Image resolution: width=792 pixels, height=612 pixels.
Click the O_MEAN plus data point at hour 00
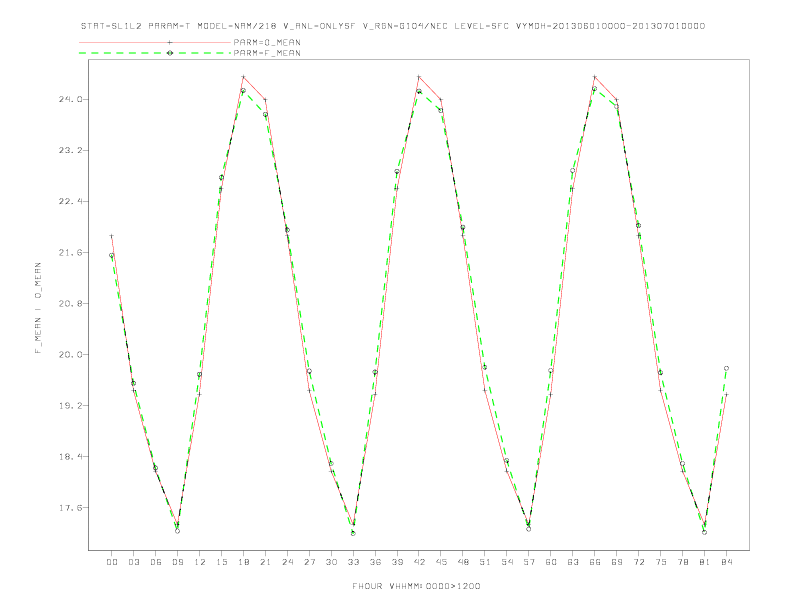112,236
